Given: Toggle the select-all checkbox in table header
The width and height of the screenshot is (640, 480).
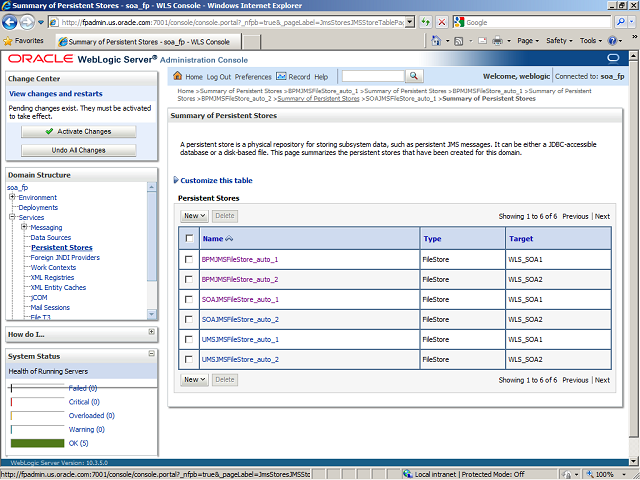Looking at the screenshot, I should click(189, 239).
